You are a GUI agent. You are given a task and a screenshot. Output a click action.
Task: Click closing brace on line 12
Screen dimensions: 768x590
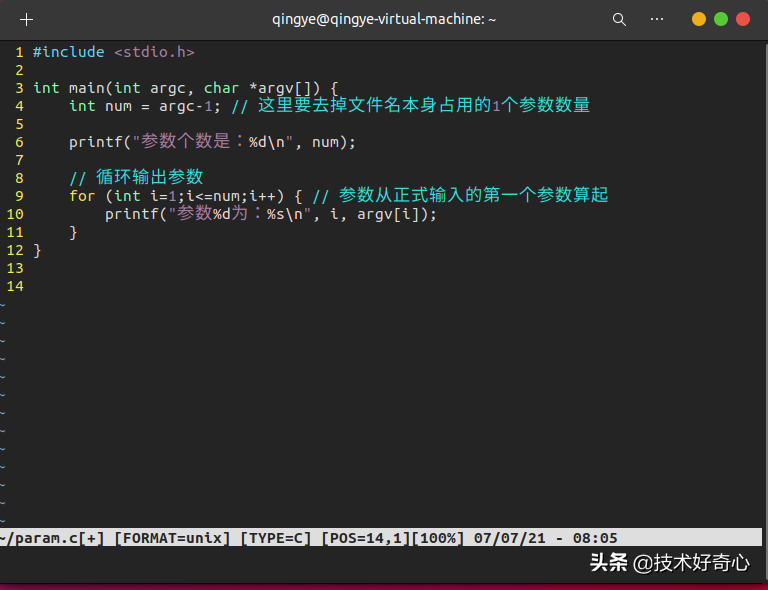coord(37,250)
